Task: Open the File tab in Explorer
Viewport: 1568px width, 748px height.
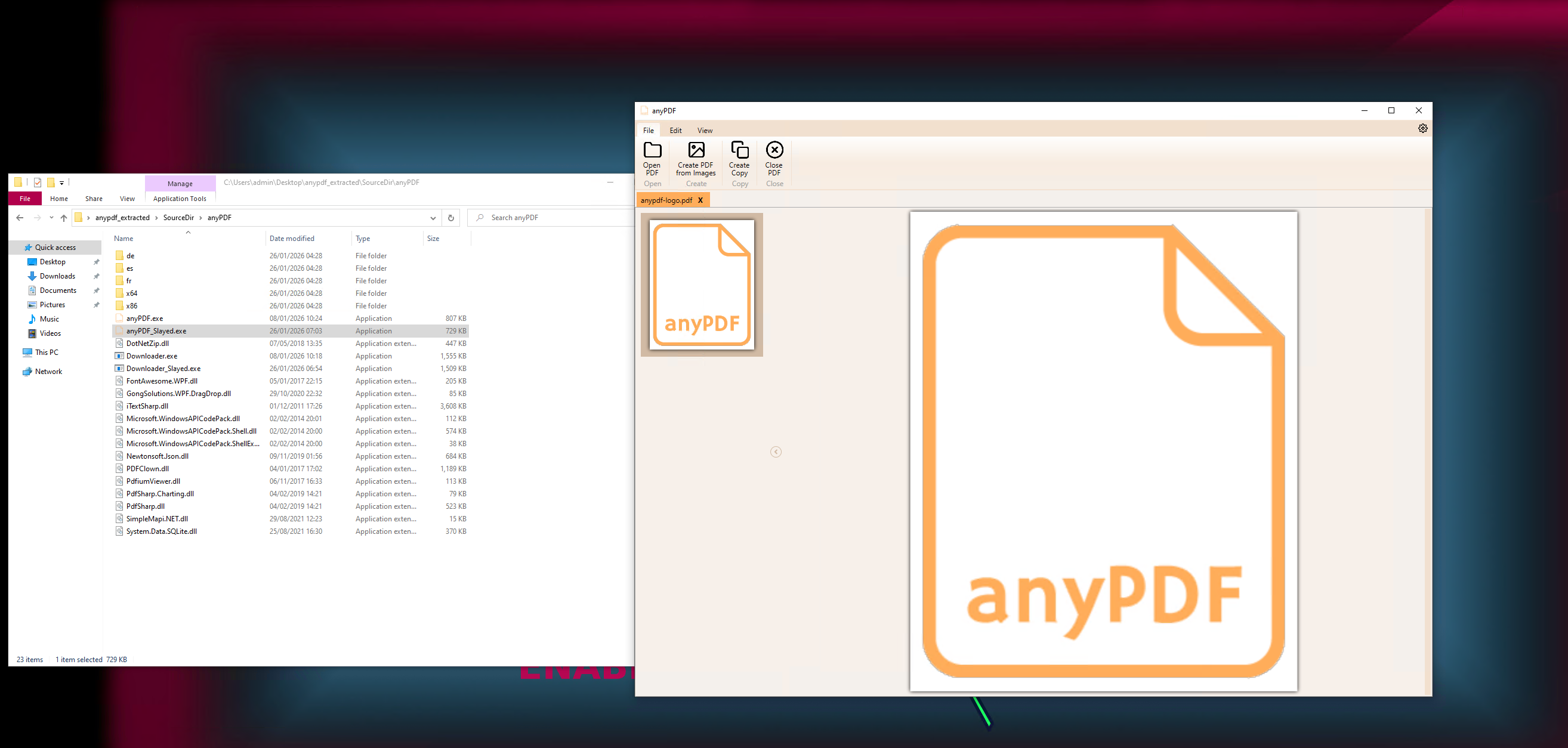Action: [x=25, y=199]
